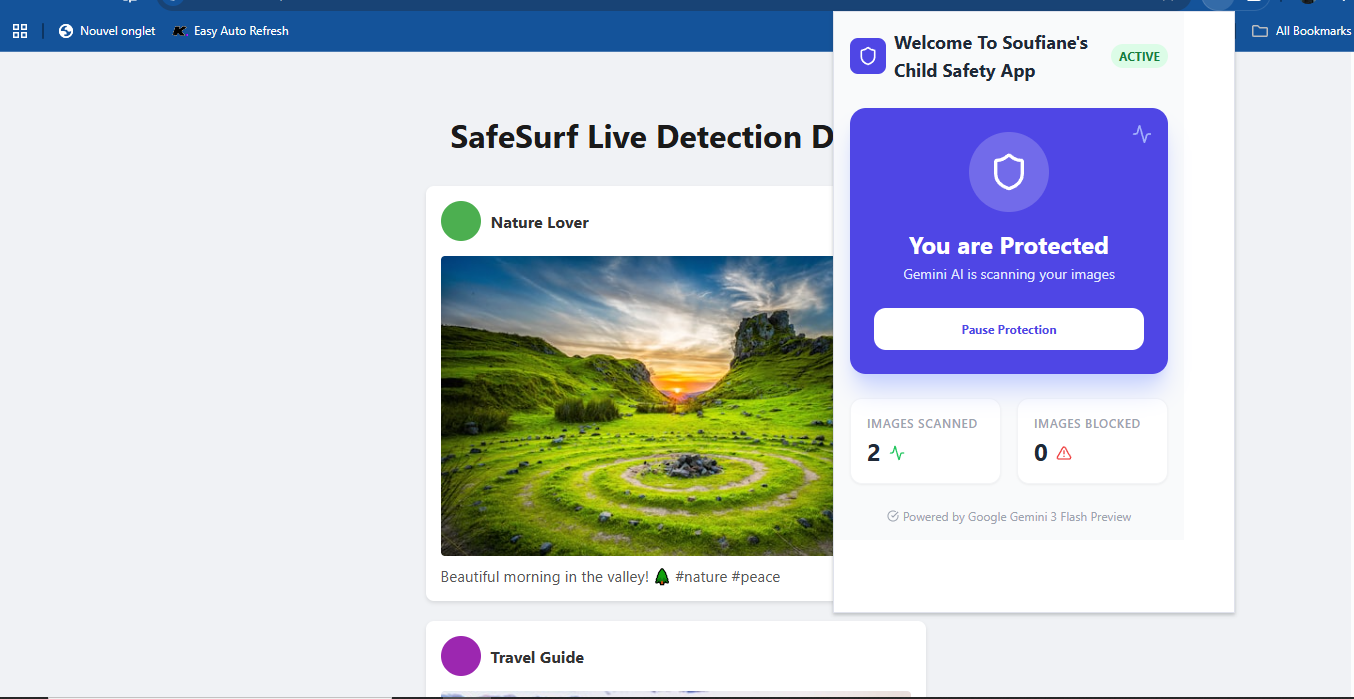This screenshot has width=1354, height=699.
Task: Open the browser profile avatar
Action: pyautogui.click(x=1217, y=4)
